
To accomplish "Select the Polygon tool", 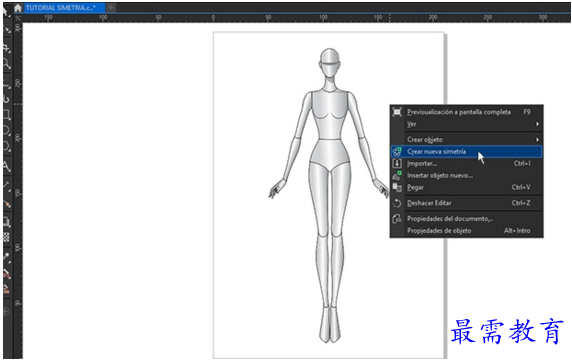I will [6, 146].
